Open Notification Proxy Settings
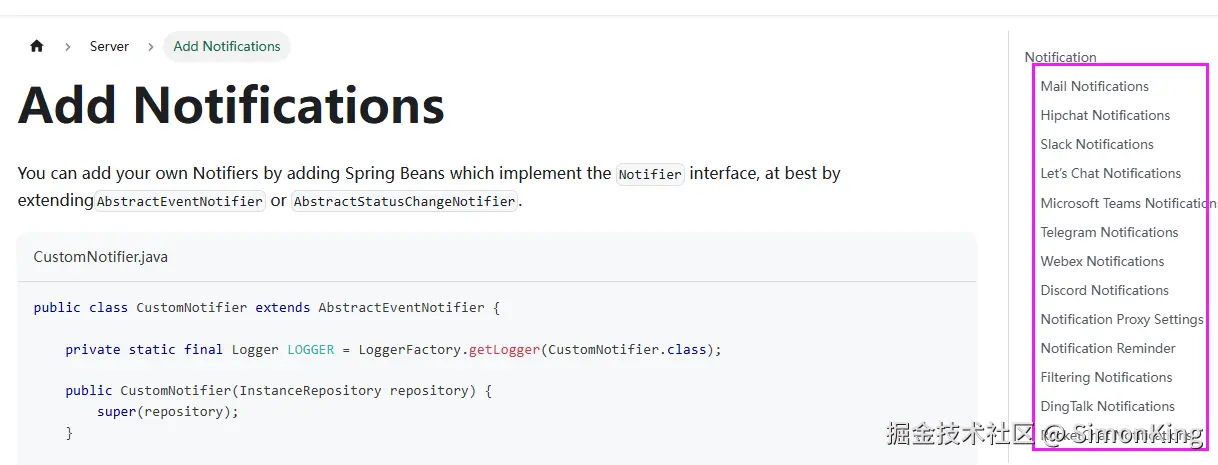 (1122, 319)
